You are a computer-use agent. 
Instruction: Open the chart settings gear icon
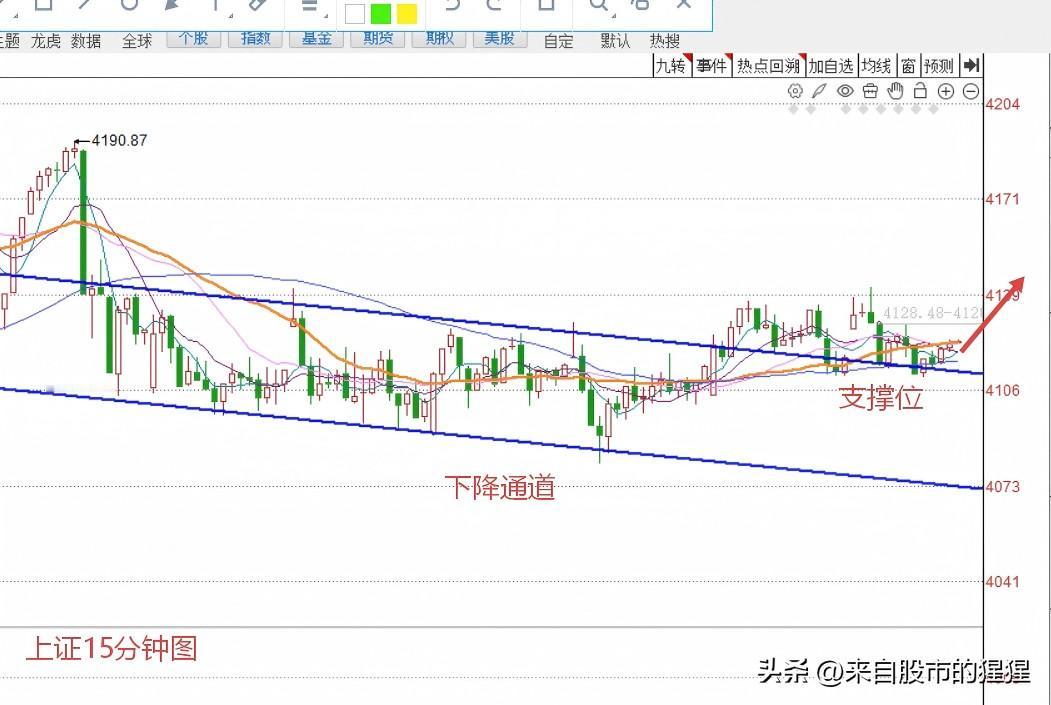(795, 90)
